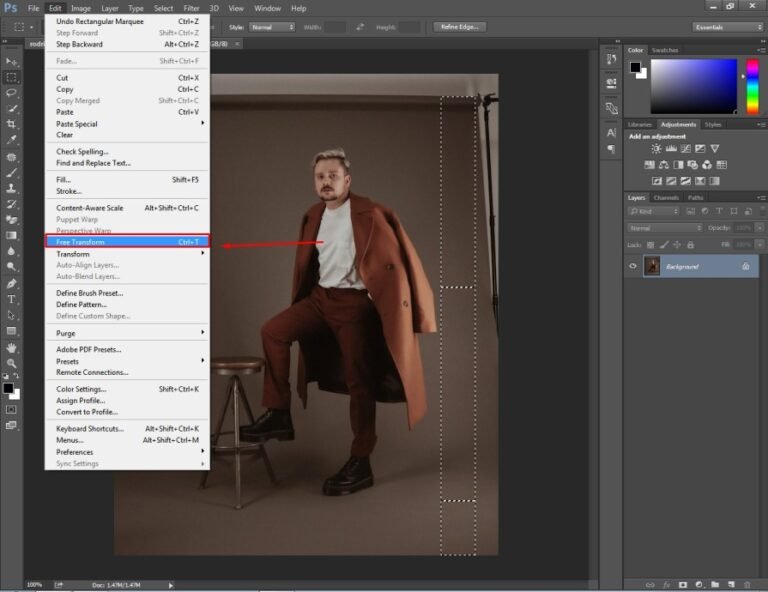Add a Black & White adjustment
768x592 pixels.
coord(678,165)
